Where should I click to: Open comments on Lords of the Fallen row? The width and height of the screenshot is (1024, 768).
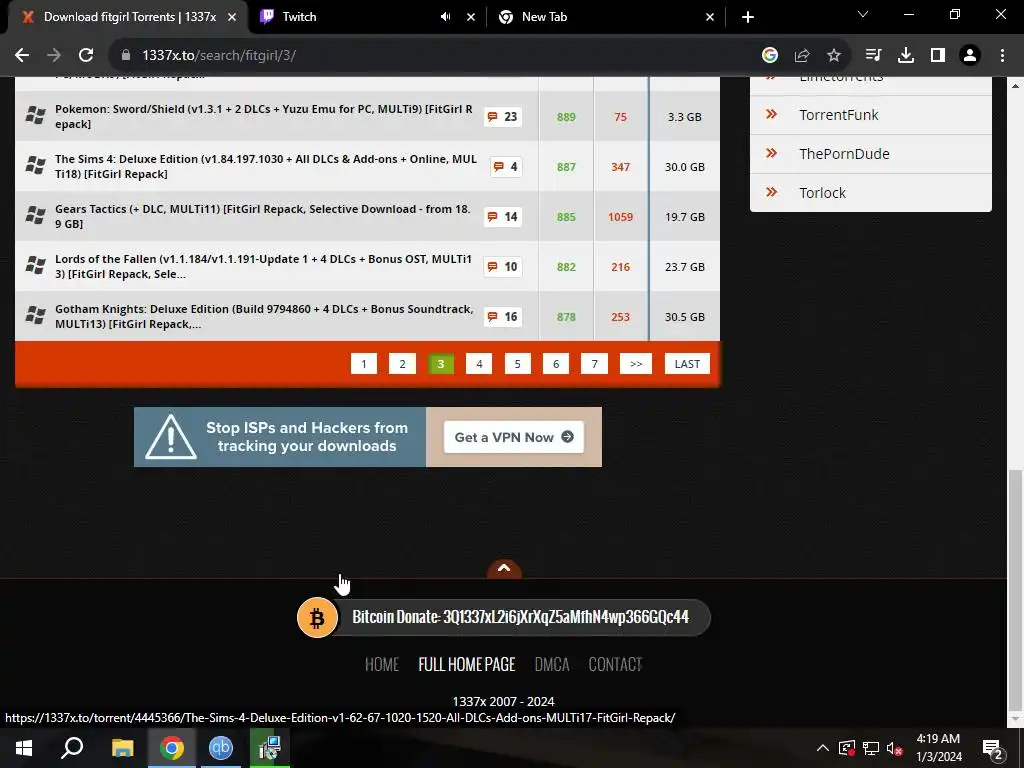(502, 267)
